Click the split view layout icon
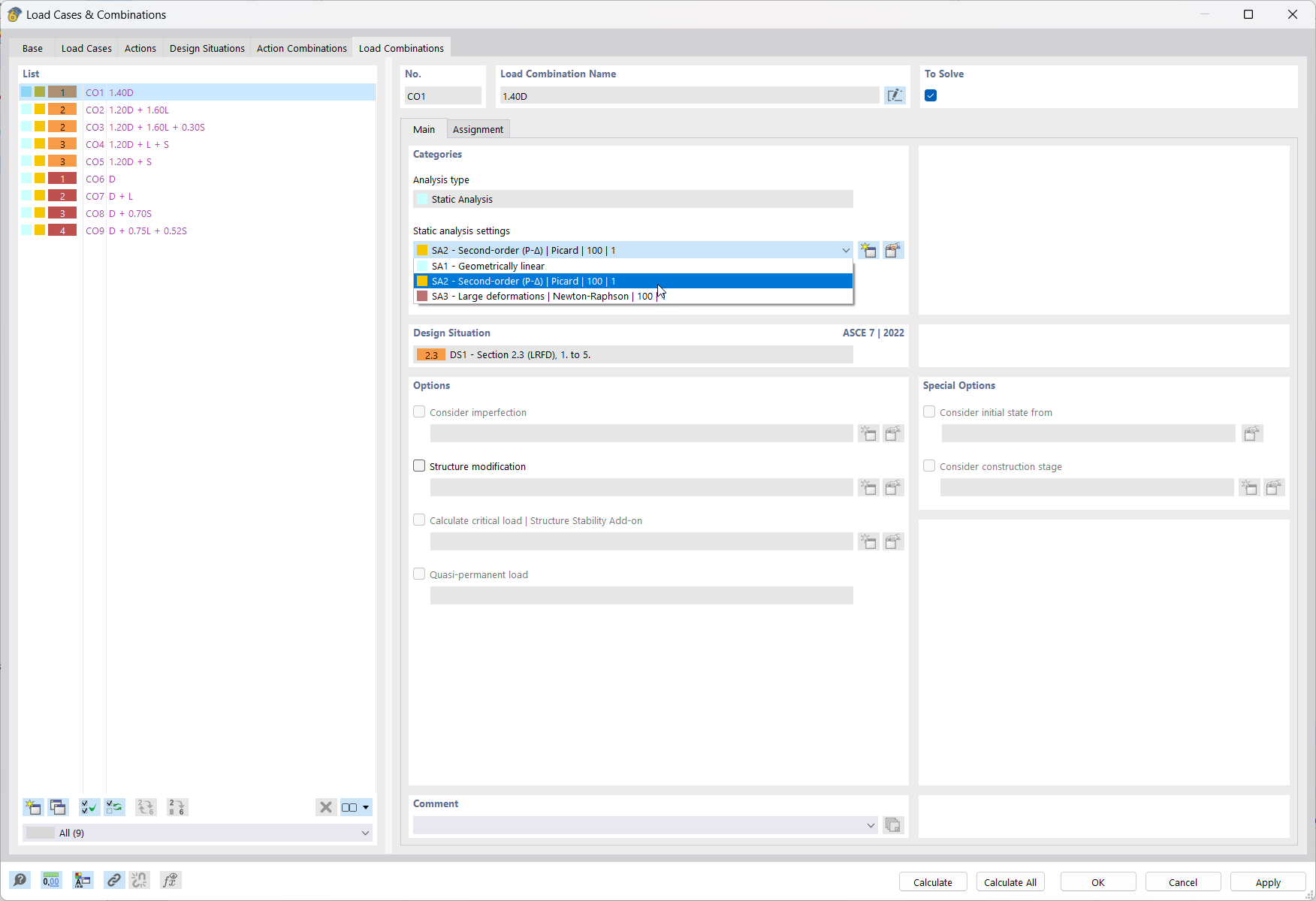Screen dimensions: 1316x901 tap(349, 807)
